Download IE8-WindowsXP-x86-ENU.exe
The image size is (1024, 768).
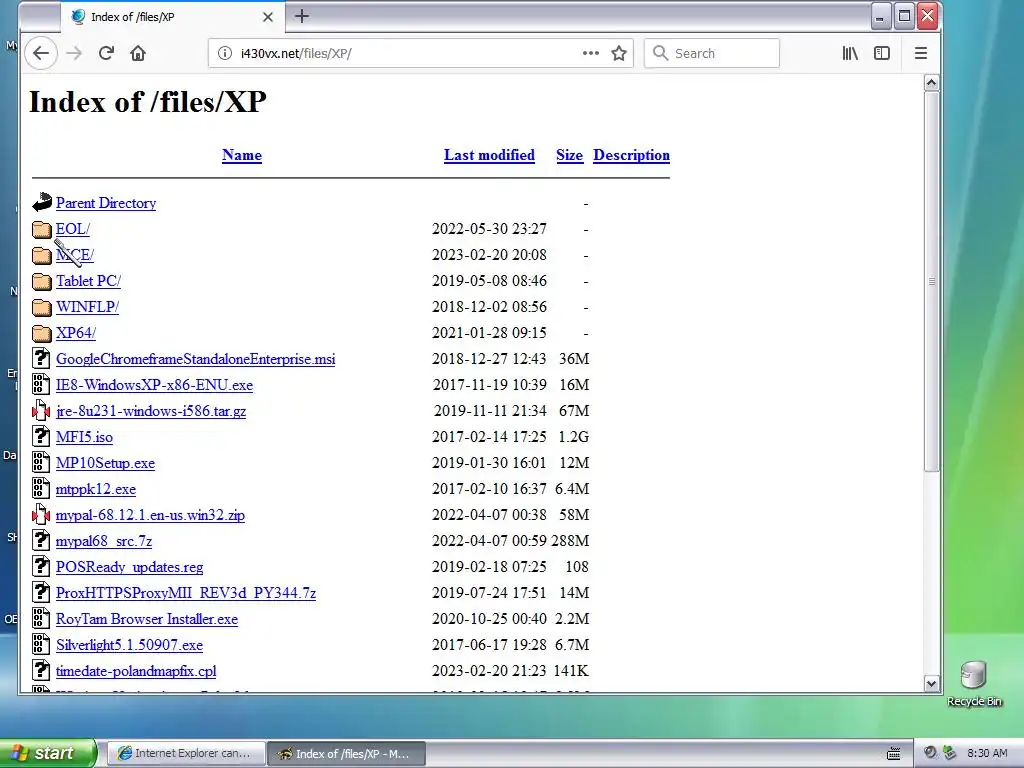tap(154, 385)
